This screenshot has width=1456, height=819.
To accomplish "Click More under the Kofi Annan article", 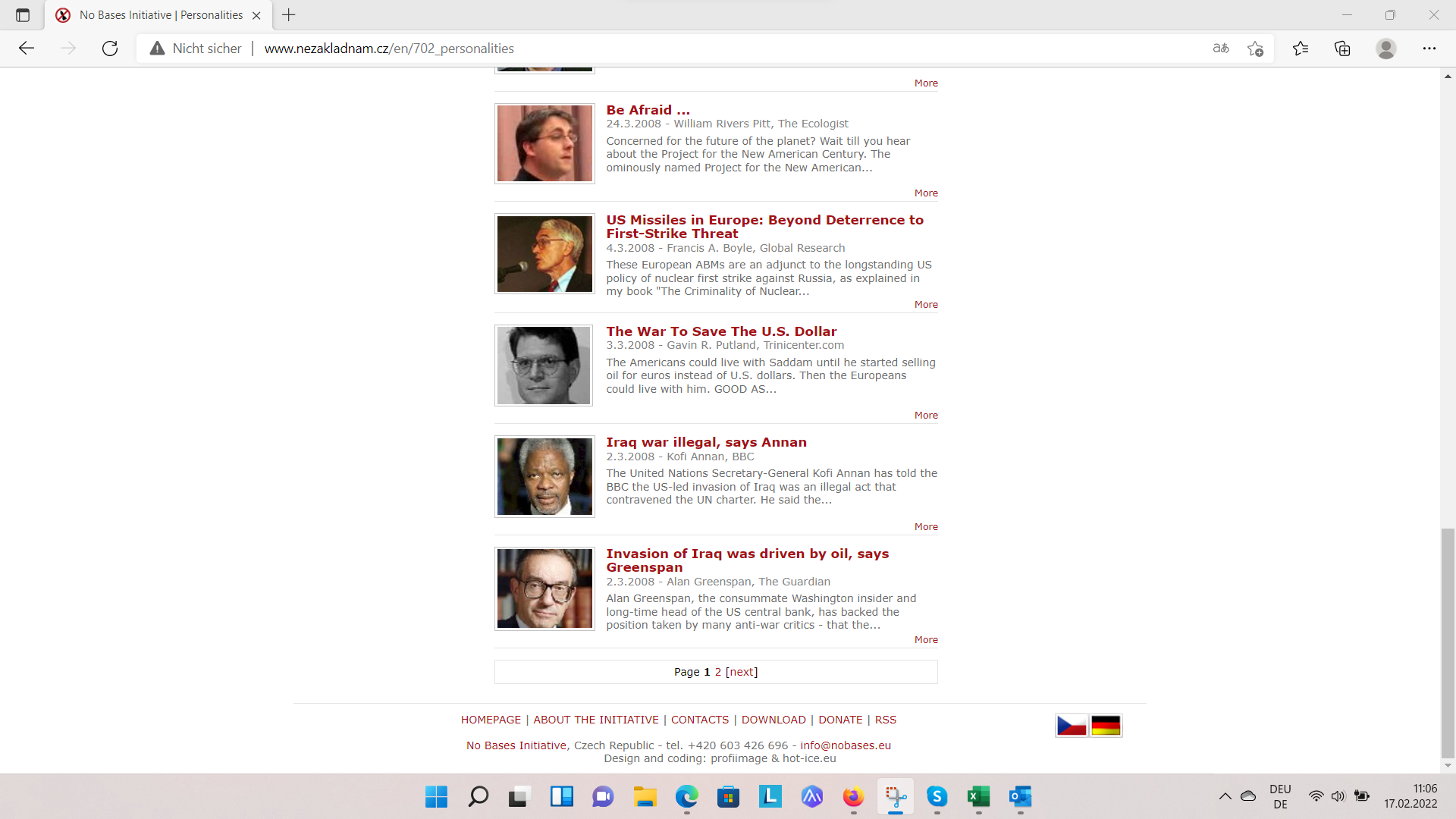I will (x=926, y=527).
